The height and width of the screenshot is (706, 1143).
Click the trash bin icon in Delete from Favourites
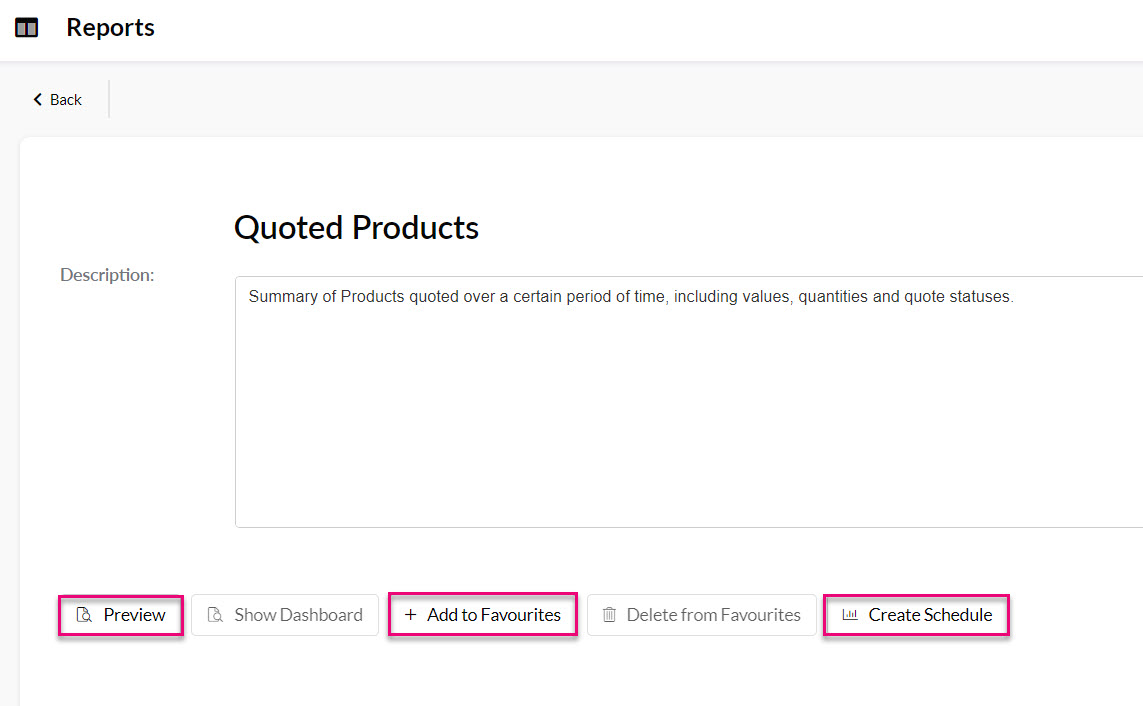pyautogui.click(x=609, y=615)
